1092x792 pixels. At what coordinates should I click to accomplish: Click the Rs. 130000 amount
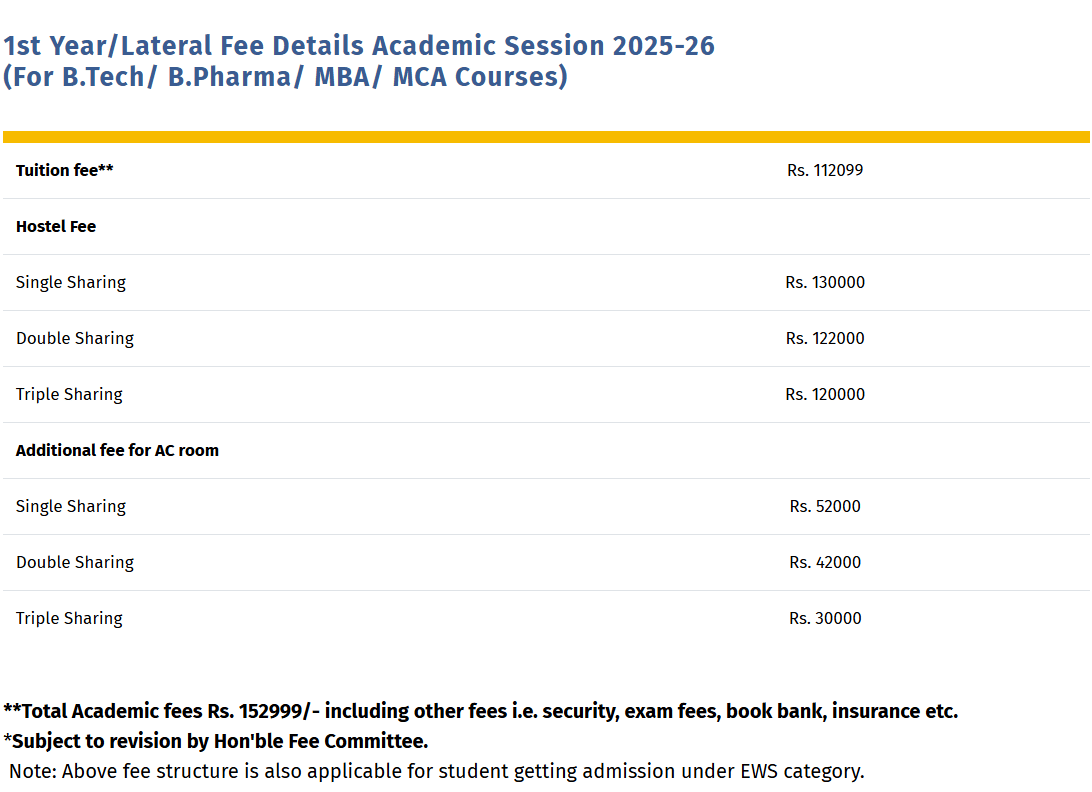click(x=825, y=282)
